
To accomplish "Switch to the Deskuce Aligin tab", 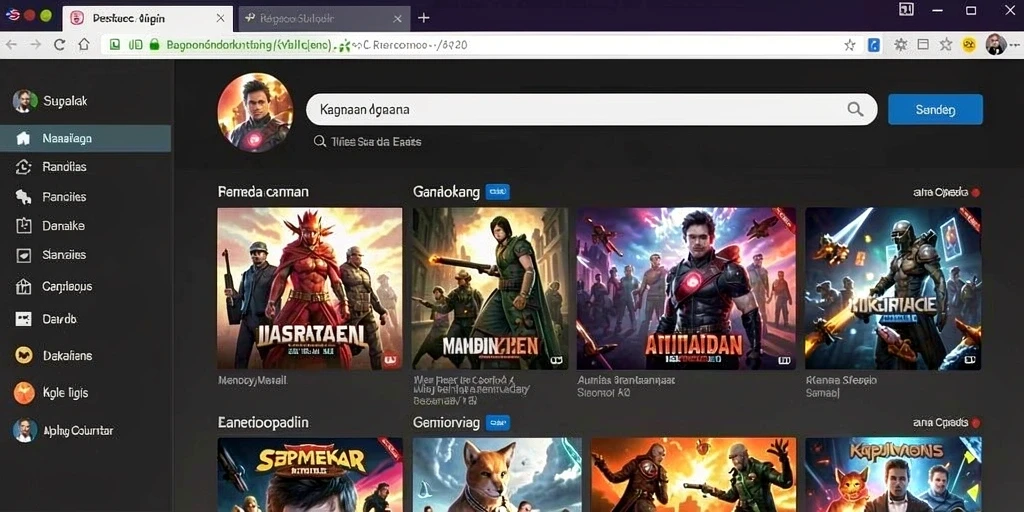I will coord(148,18).
